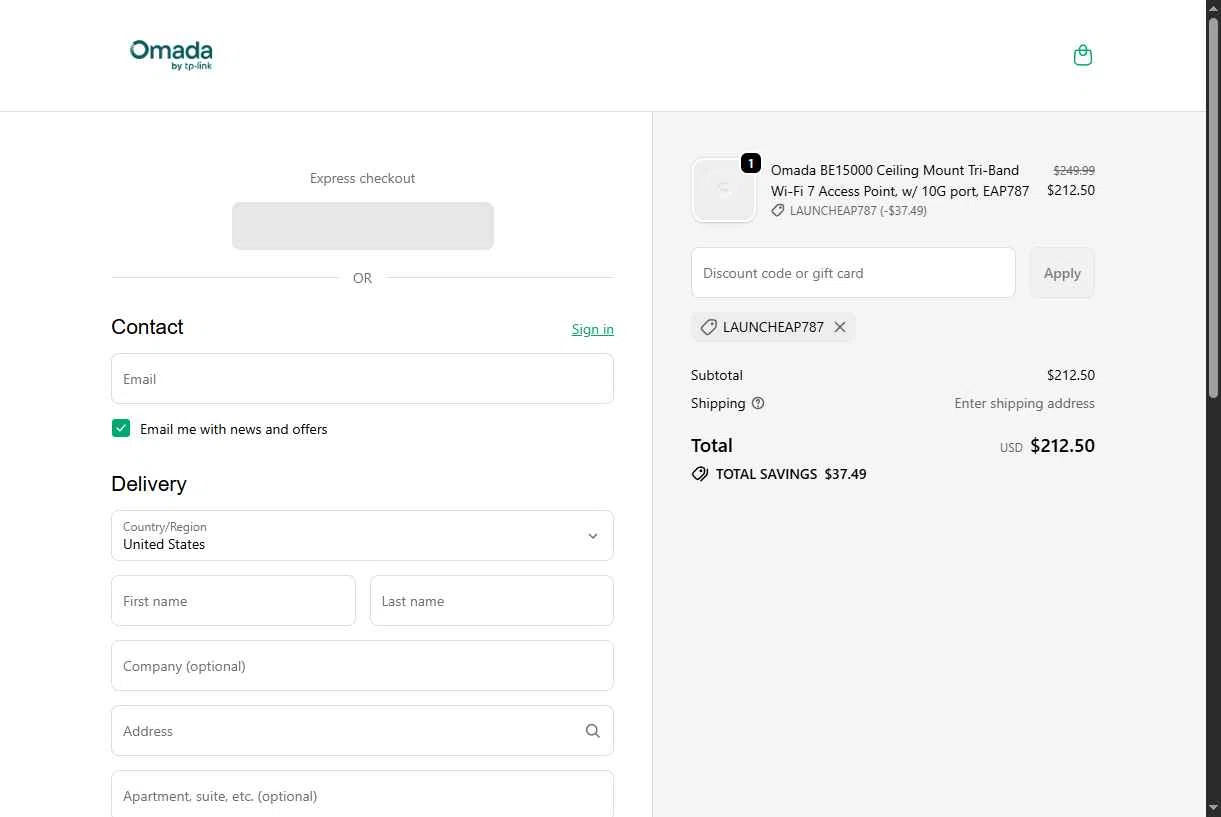1221x817 pixels.
Task: Click the total savings tag icon
Action: click(700, 474)
